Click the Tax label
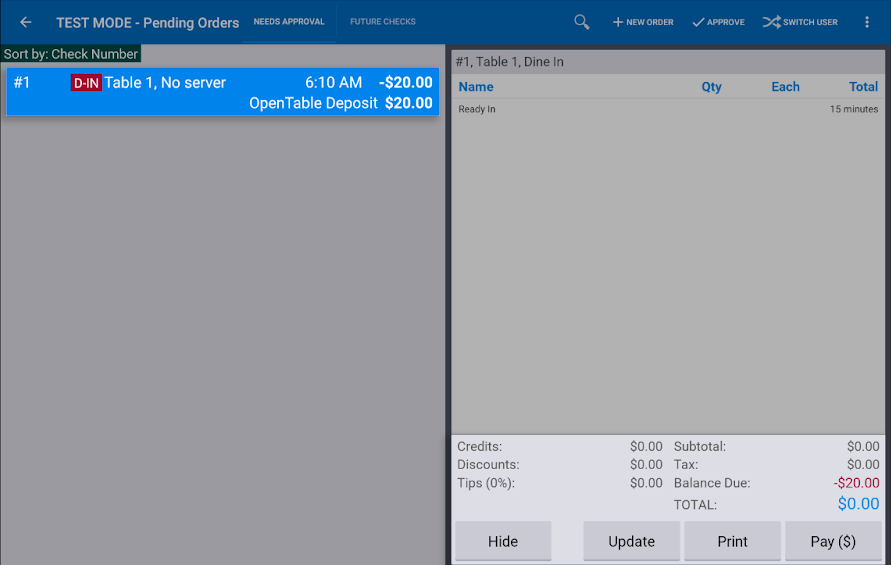 click(686, 465)
